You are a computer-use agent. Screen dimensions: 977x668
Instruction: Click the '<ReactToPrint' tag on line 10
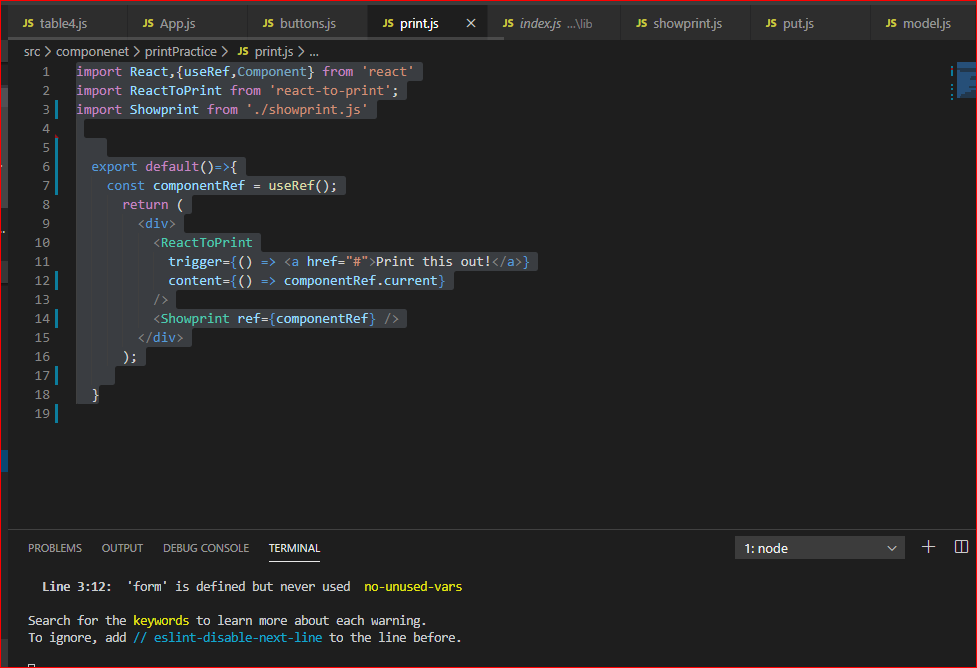[203, 242]
